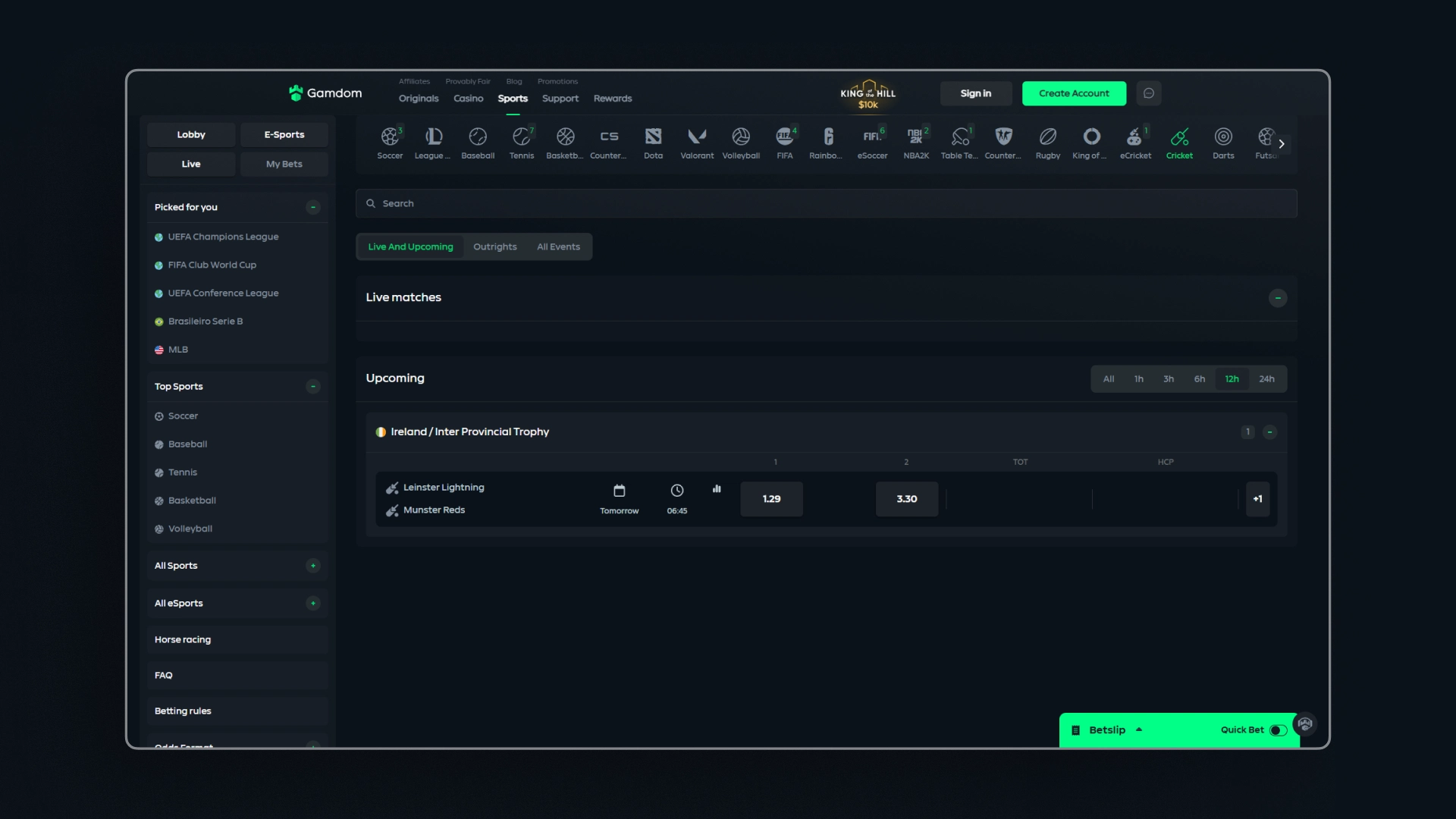Open the E-Sports button
The height and width of the screenshot is (819, 1456).
click(x=284, y=135)
